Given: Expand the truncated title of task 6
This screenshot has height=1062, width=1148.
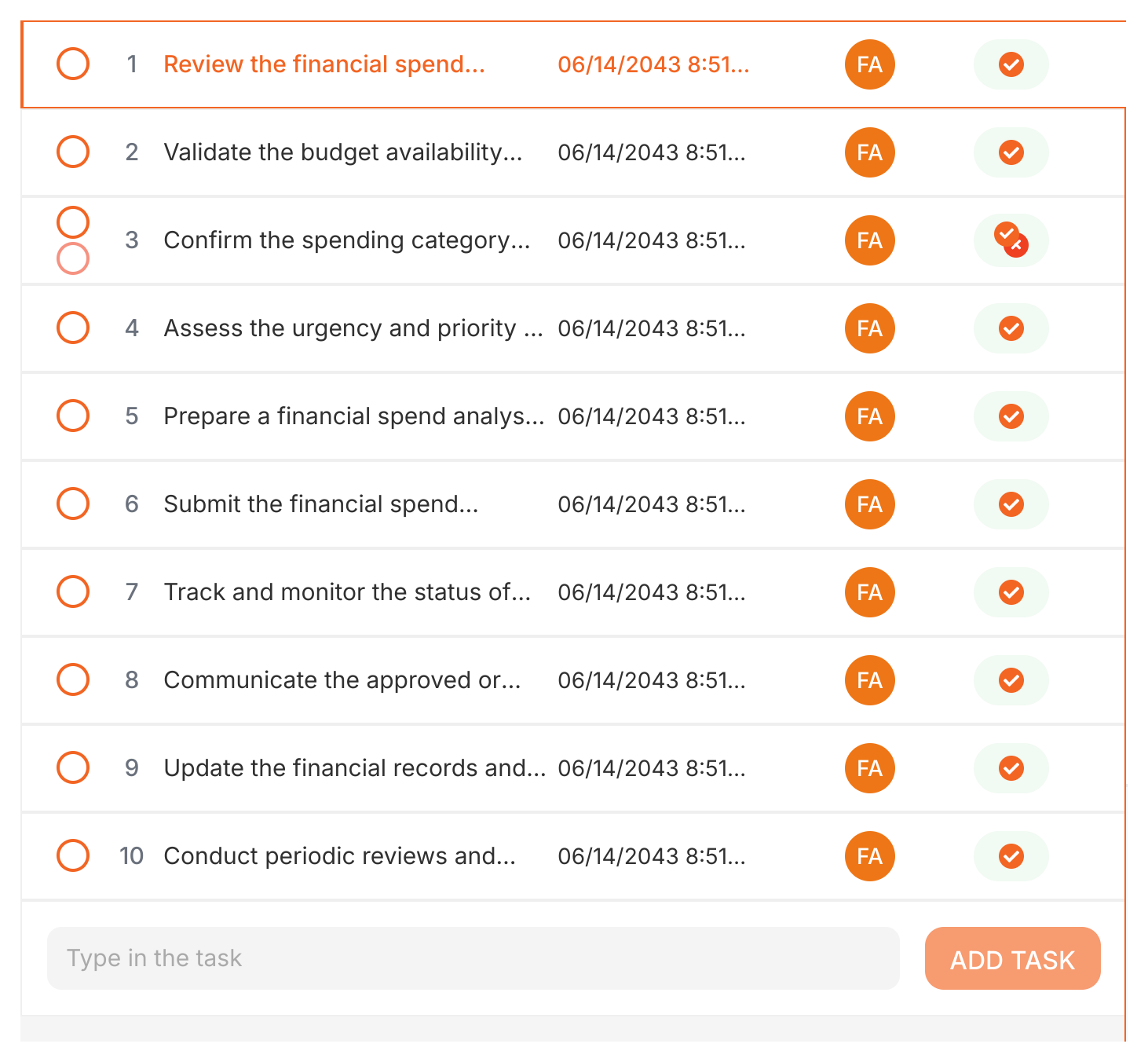Looking at the screenshot, I should [x=321, y=504].
